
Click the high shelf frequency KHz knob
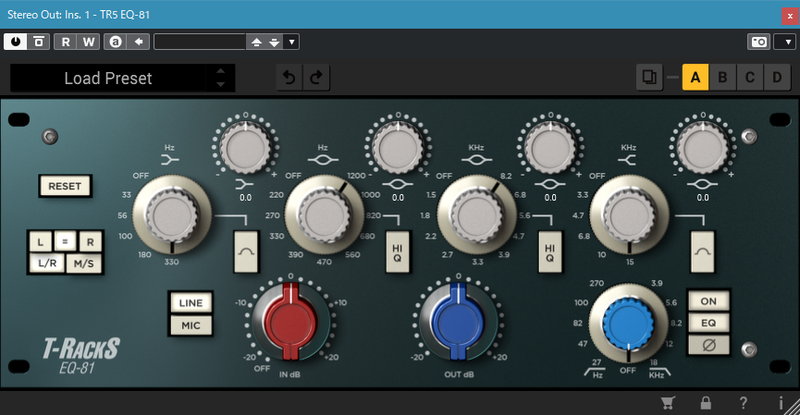pos(629,215)
